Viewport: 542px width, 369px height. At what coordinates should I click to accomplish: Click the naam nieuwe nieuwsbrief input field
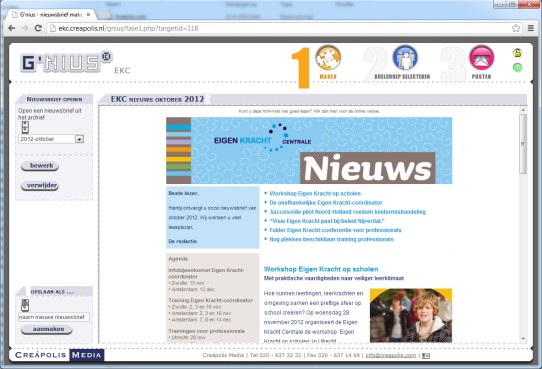(x=54, y=317)
